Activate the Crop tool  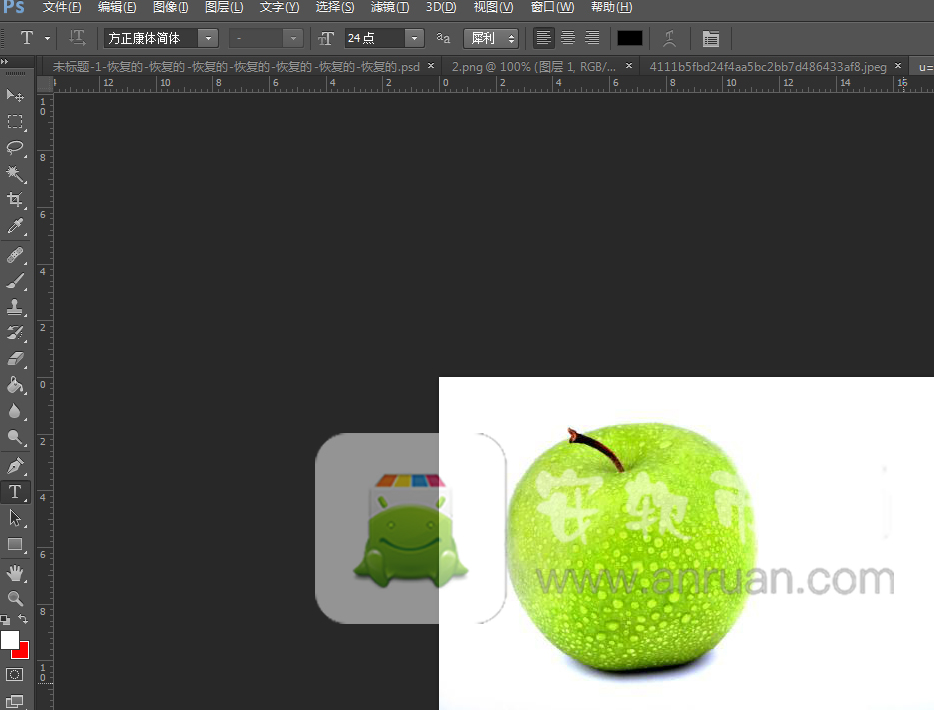click(15, 200)
